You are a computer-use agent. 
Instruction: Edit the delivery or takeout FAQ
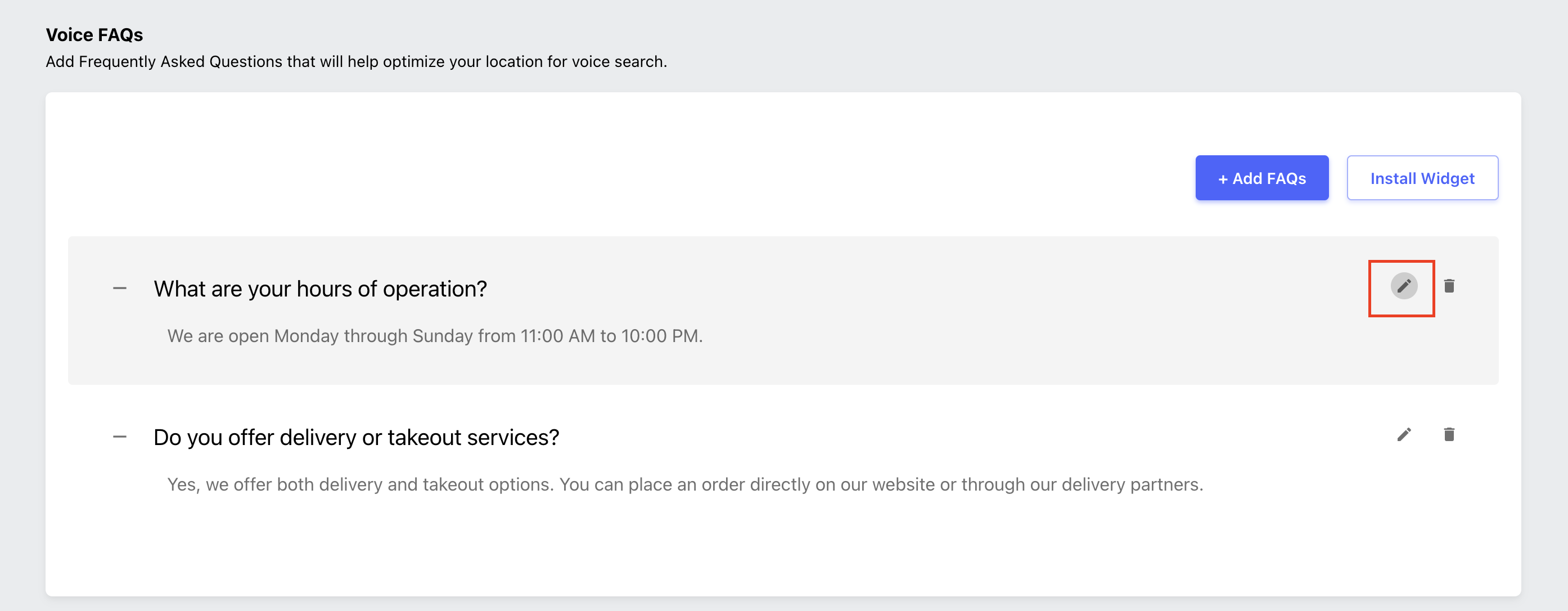[x=1404, y=434]
